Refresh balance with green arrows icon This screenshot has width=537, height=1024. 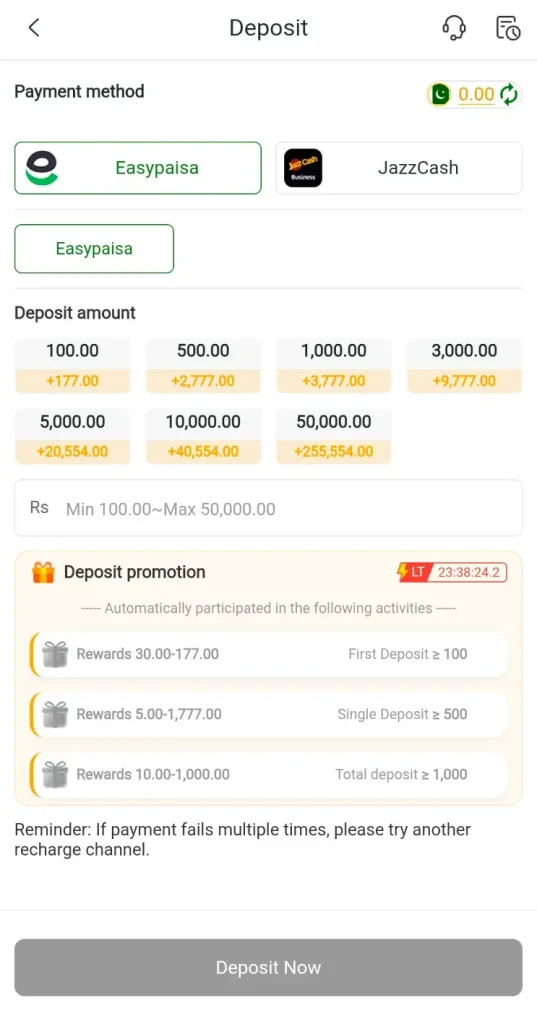[x=509, y=95]
